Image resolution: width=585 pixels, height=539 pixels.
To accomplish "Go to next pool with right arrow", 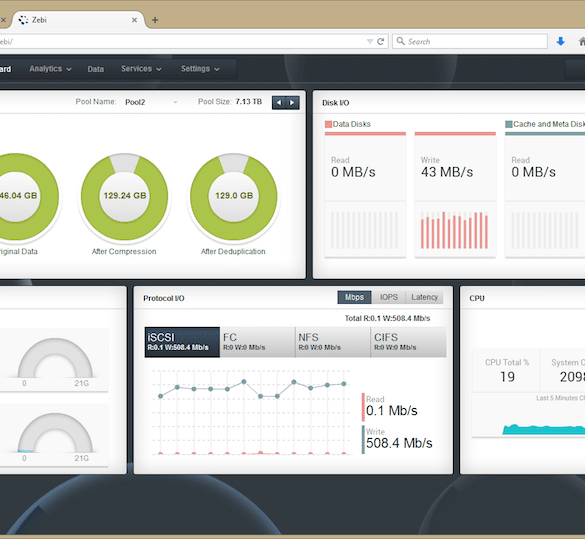I will point(292,103).
